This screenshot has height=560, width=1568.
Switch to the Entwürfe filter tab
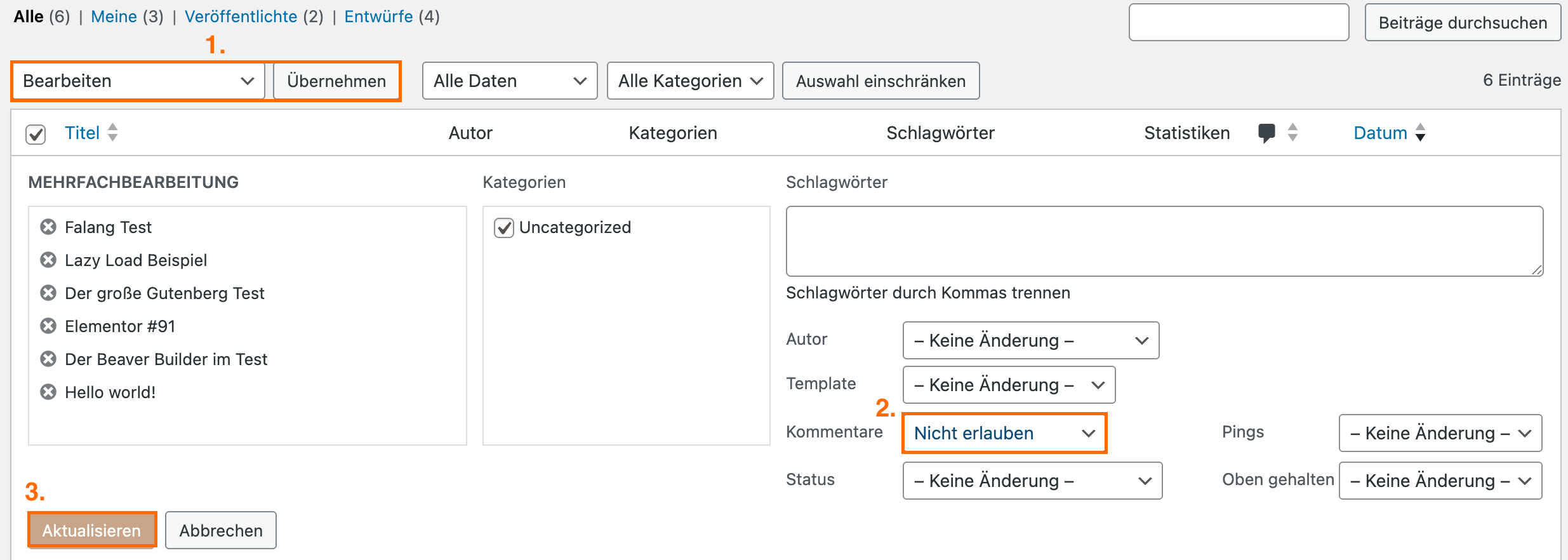[x=378, y=17]
